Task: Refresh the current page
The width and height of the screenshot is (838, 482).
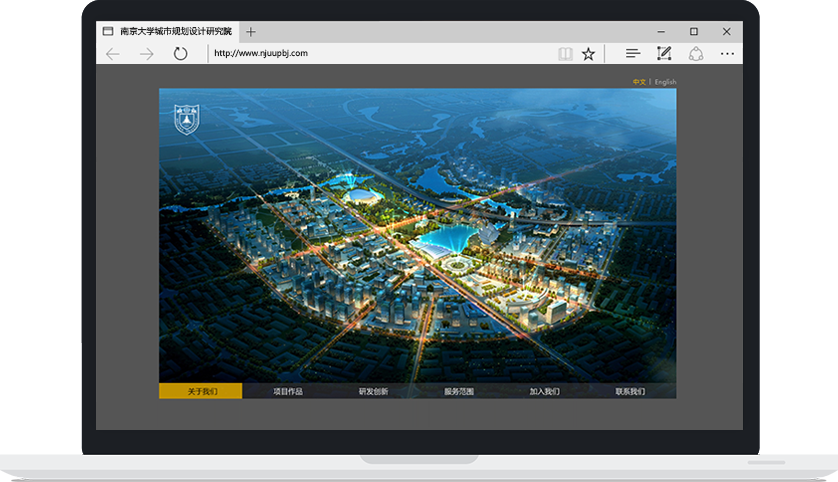Action: [180, 54]
